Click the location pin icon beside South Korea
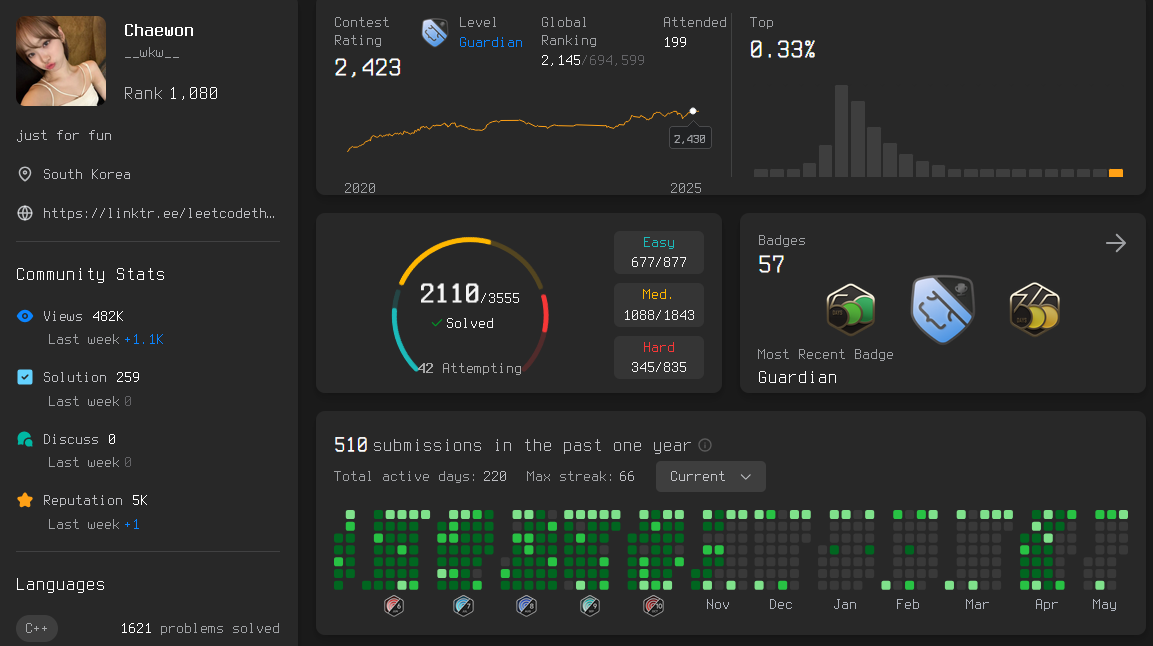1153x646 pixels. [x=25, y=174]
